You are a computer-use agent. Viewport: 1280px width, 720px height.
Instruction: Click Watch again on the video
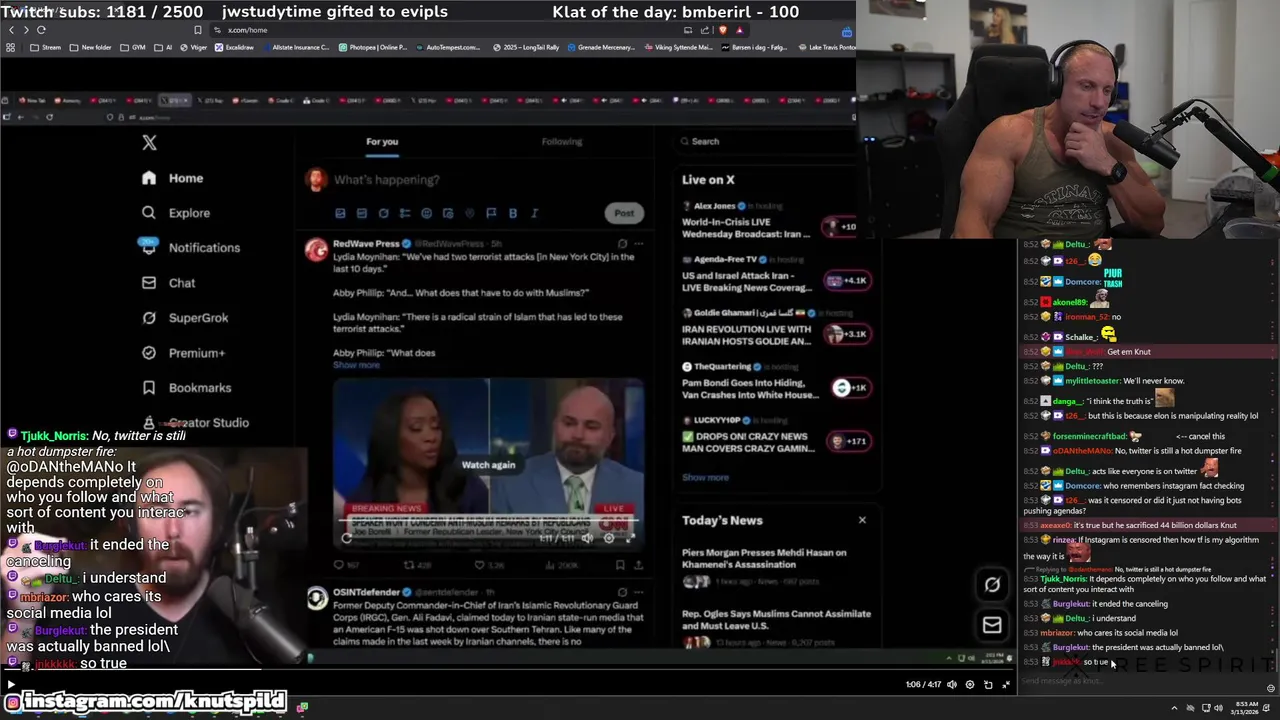pos(488,465)
